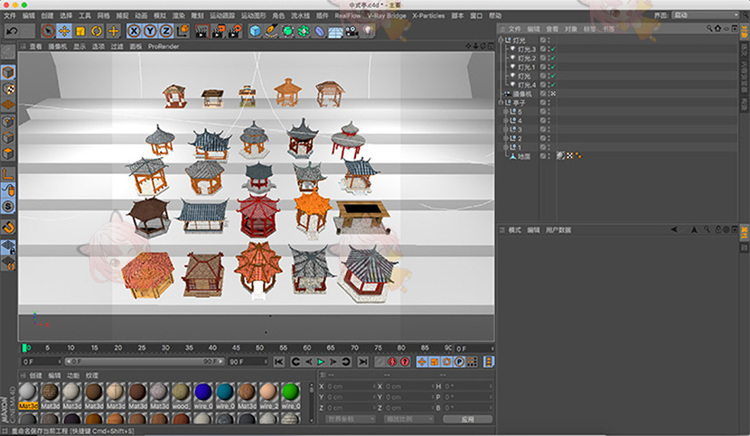Select the Move tool in toolbar
This screenshot has width=750, height=436.
click(62, 31)
